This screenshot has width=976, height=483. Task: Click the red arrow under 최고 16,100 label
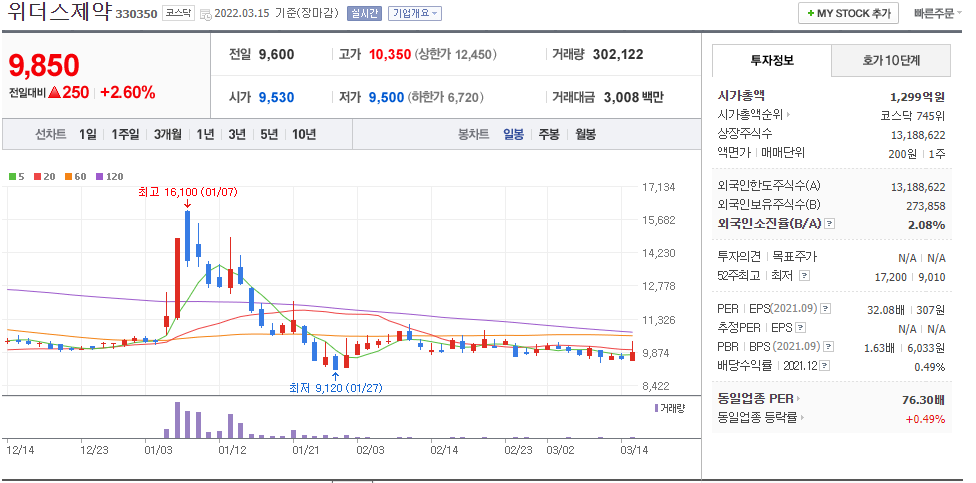point(187,204)
